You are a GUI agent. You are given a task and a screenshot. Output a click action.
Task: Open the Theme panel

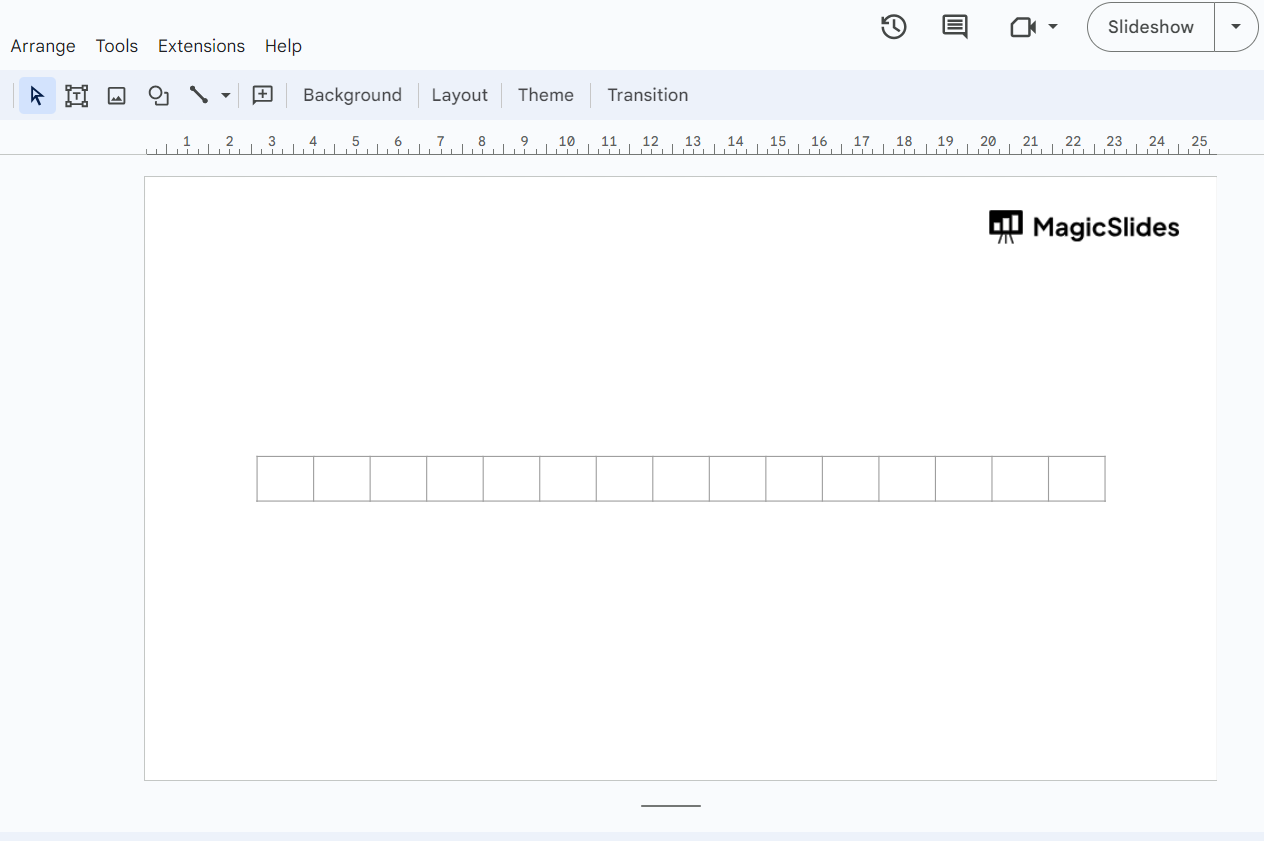tap(546, 95)
